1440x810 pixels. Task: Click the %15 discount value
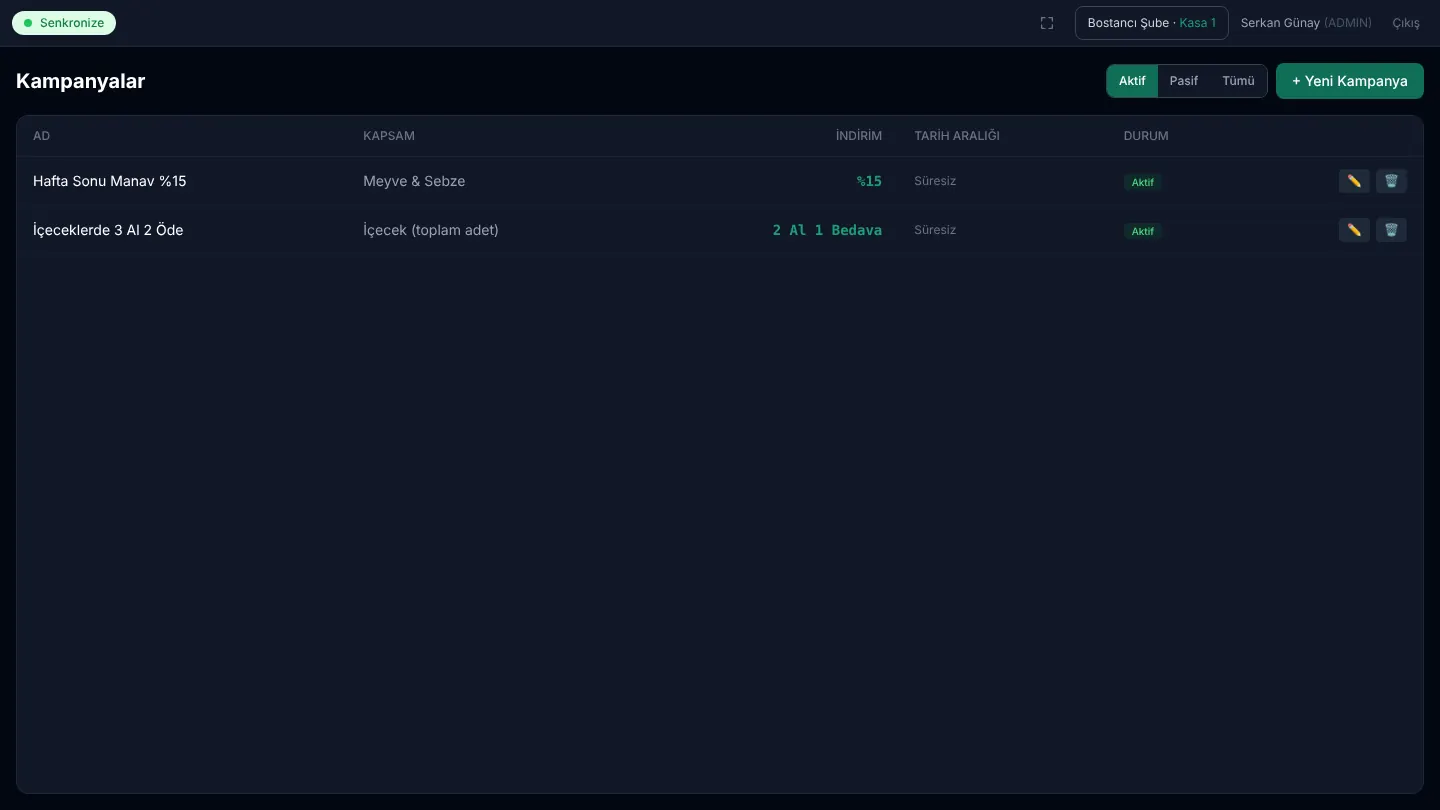click(869, 181)
